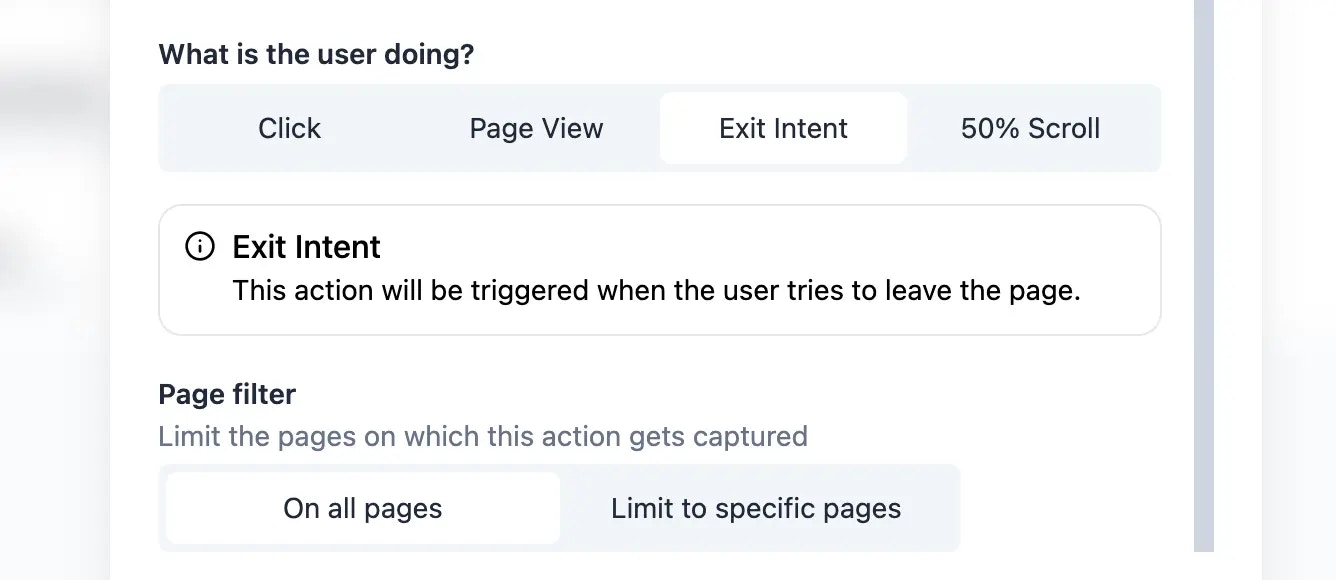The height and width of the screenshot is (580, 1336).
Task: Click the "What is the user doing?" heading
Action: pos(316,54)
